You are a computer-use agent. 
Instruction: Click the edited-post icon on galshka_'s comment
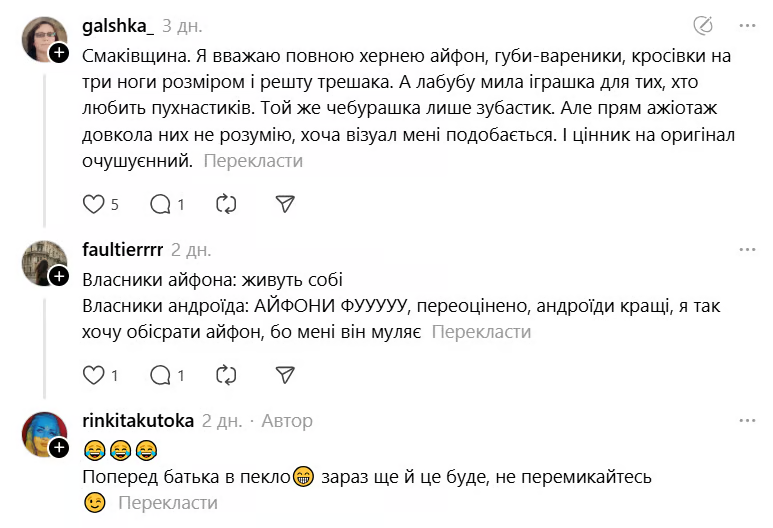703,25
